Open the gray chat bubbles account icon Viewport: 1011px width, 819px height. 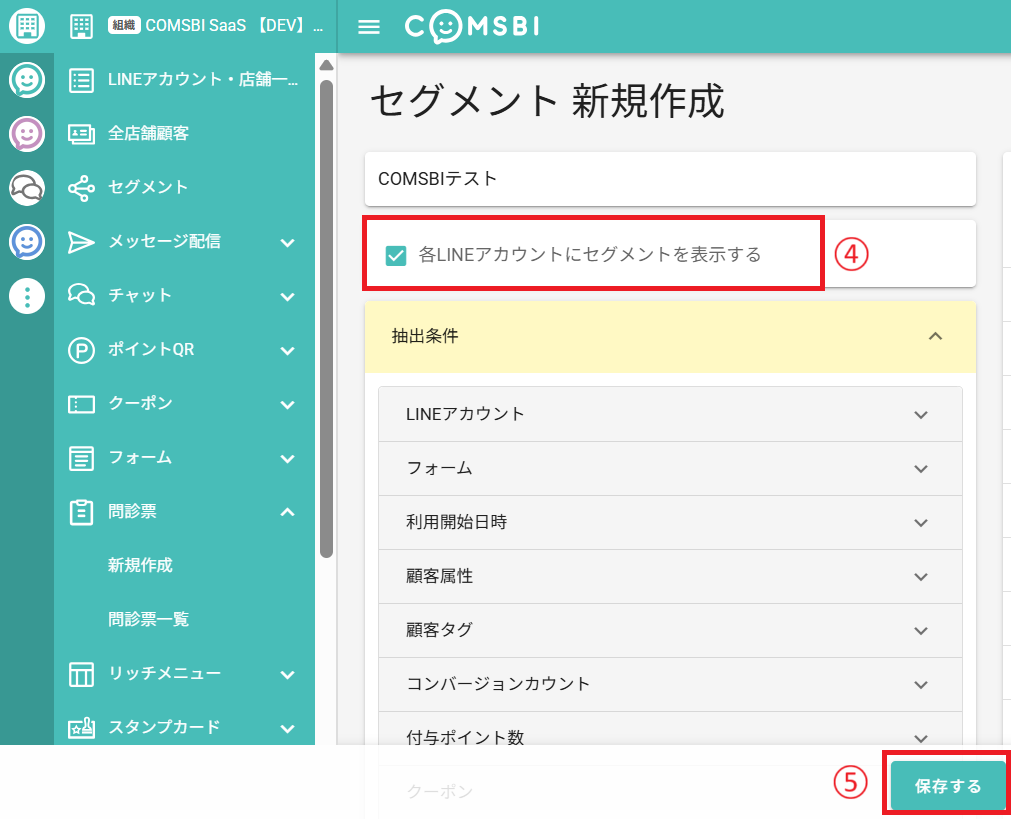pyautogui.click(x=27, y=188)
